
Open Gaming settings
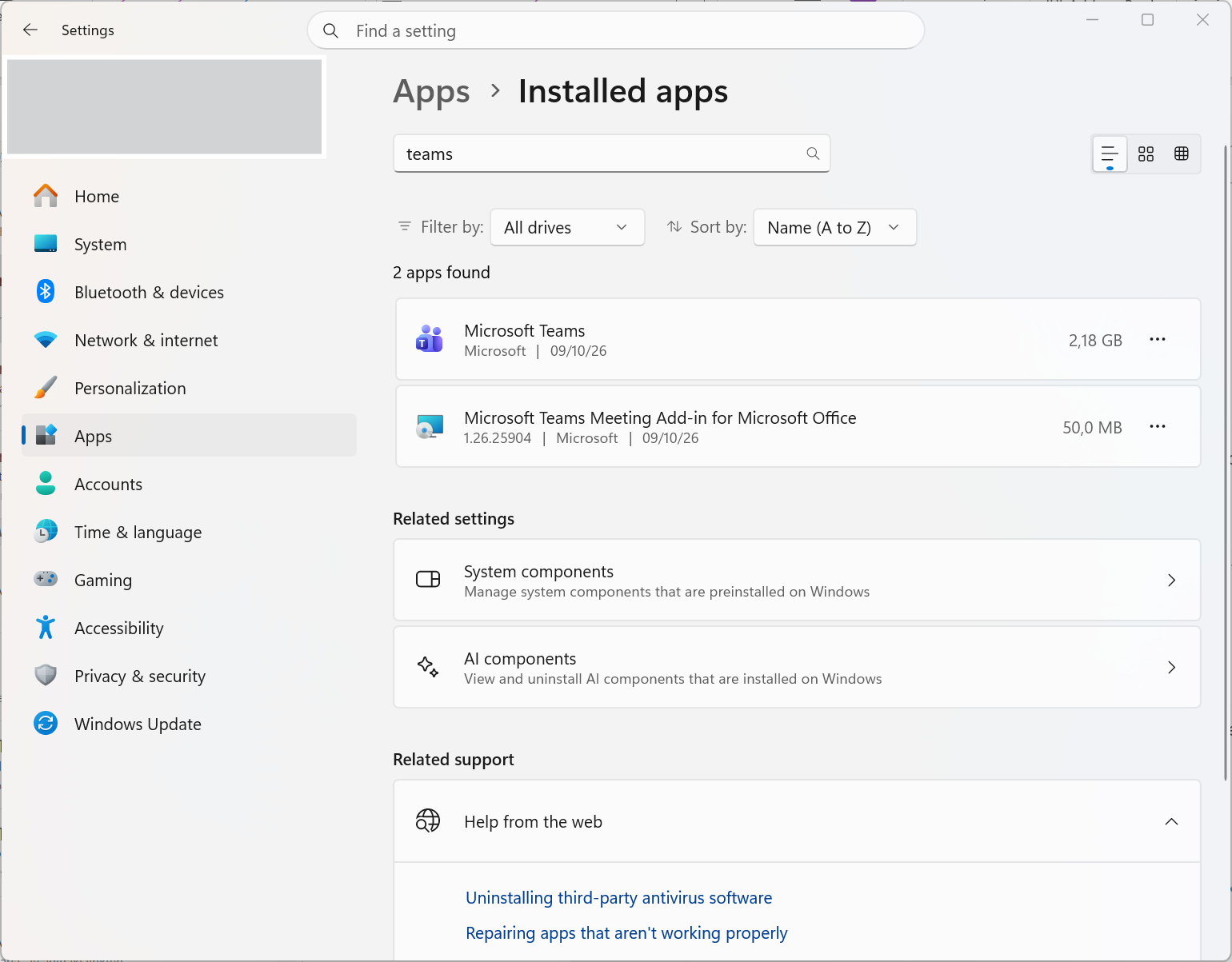pos(189,581)
